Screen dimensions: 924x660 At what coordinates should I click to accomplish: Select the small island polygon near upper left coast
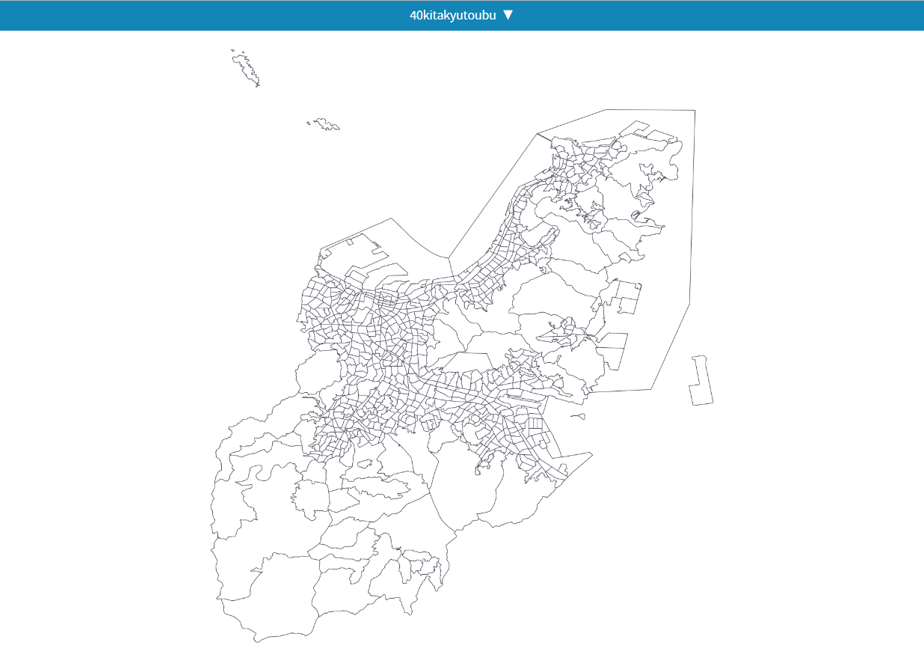click(326, 124)
